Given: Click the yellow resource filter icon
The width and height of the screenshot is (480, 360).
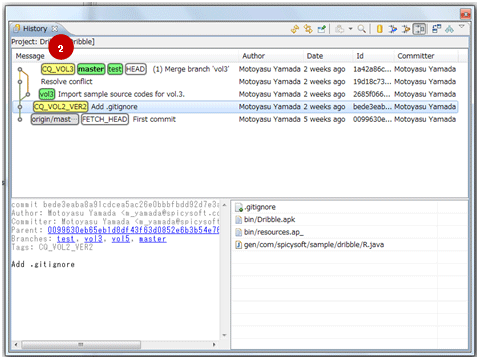Looking at the screenshot, I should (379, 29).
